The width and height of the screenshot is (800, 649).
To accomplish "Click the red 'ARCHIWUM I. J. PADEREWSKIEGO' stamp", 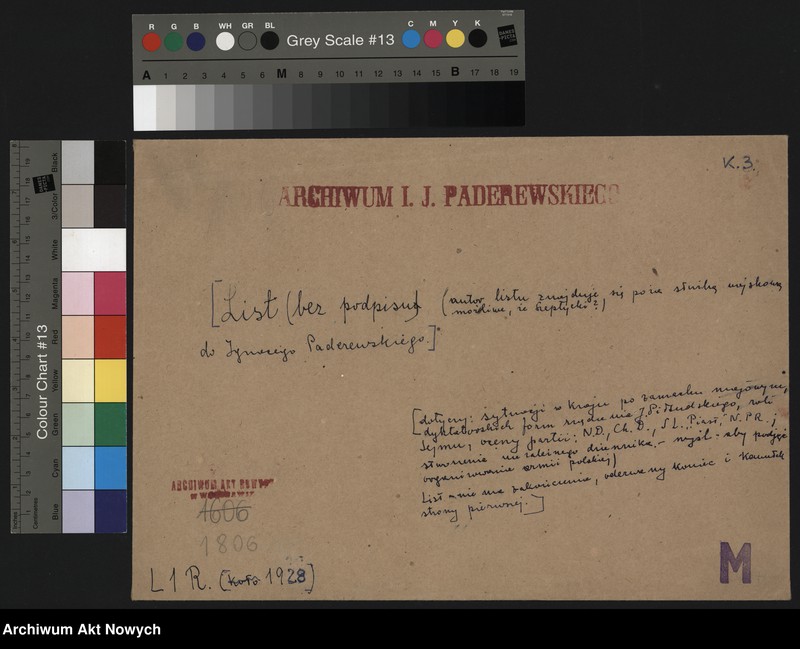I will coord(449,195).
